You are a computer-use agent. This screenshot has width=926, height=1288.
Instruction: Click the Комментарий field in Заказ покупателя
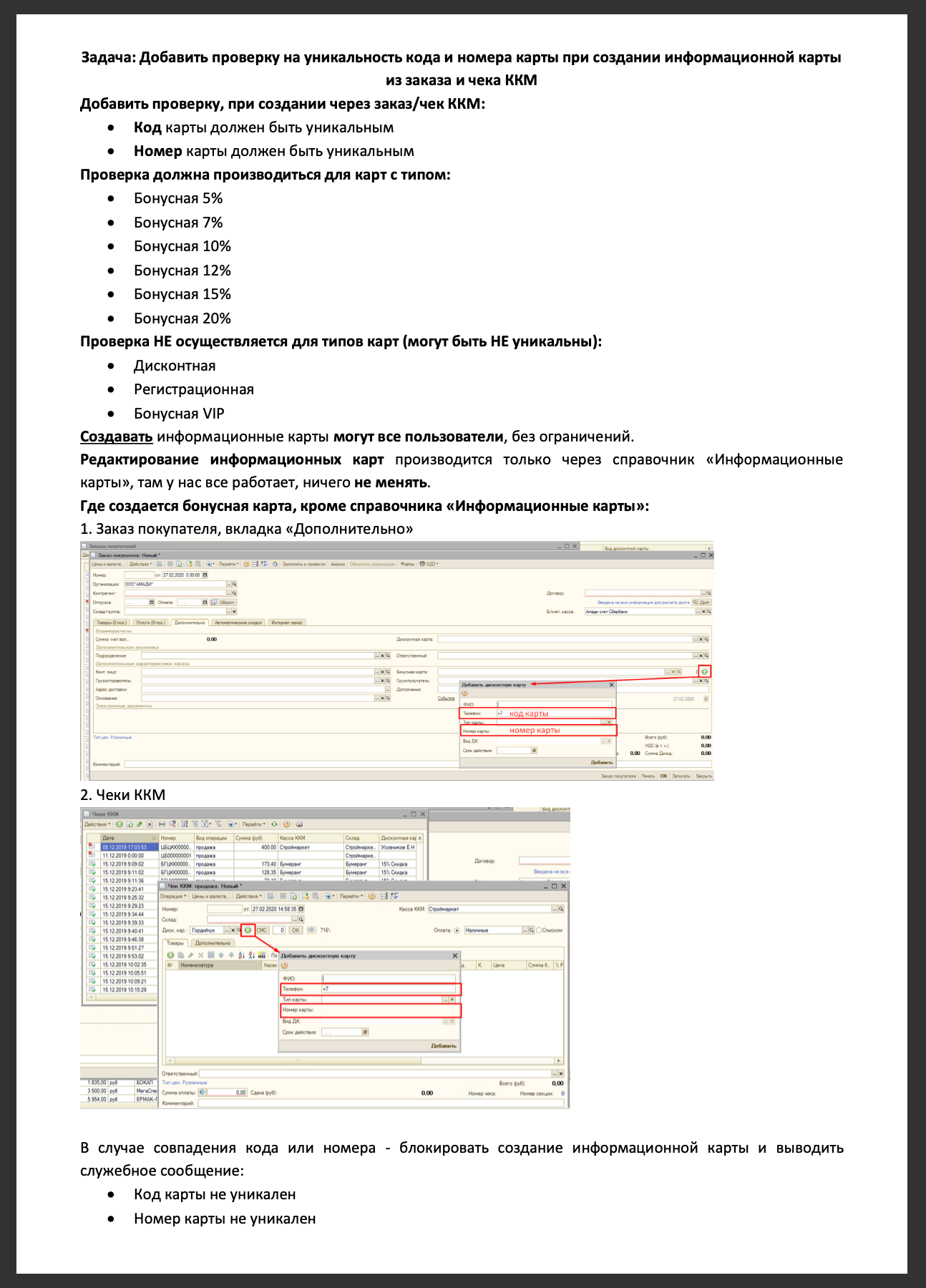(417, 764)
